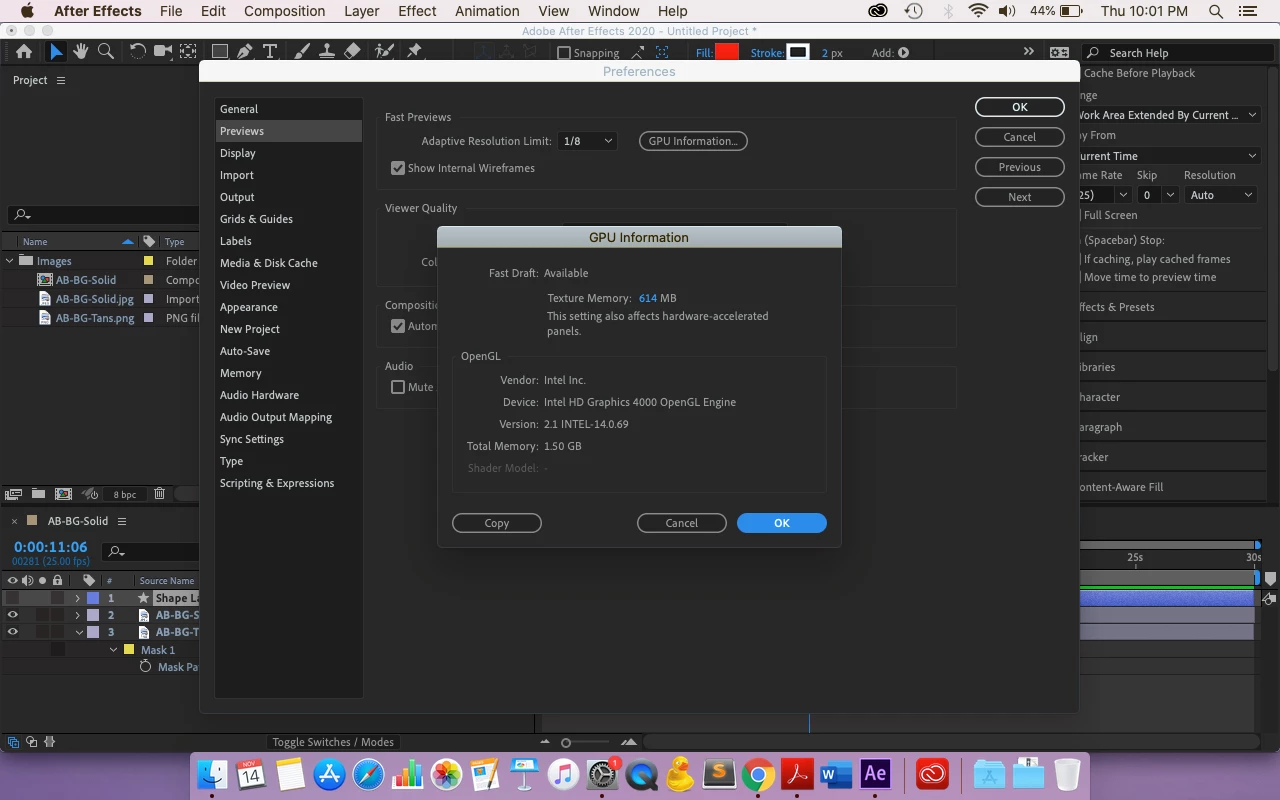Select the Unified Camera tool
1280x800 pixels.
pyautogui.click(x=162, y=52)
